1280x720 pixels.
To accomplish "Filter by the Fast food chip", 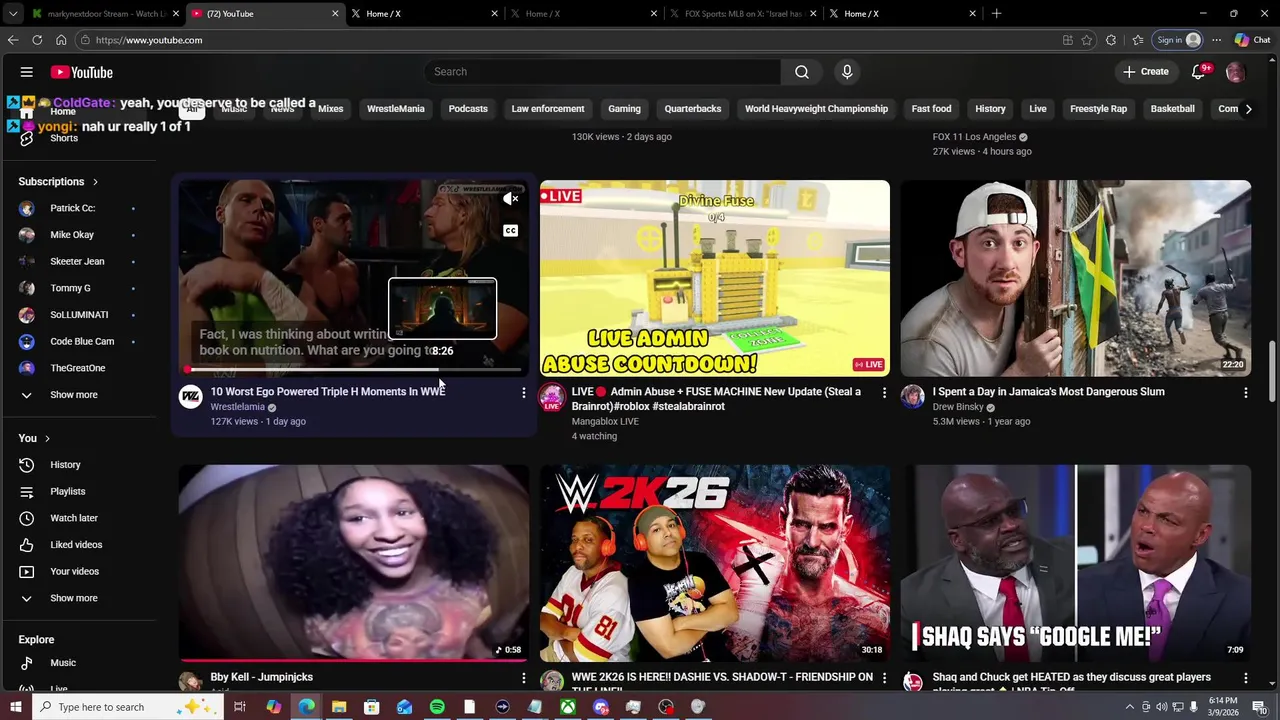I will pyautogui.click(x=931, y=109).
